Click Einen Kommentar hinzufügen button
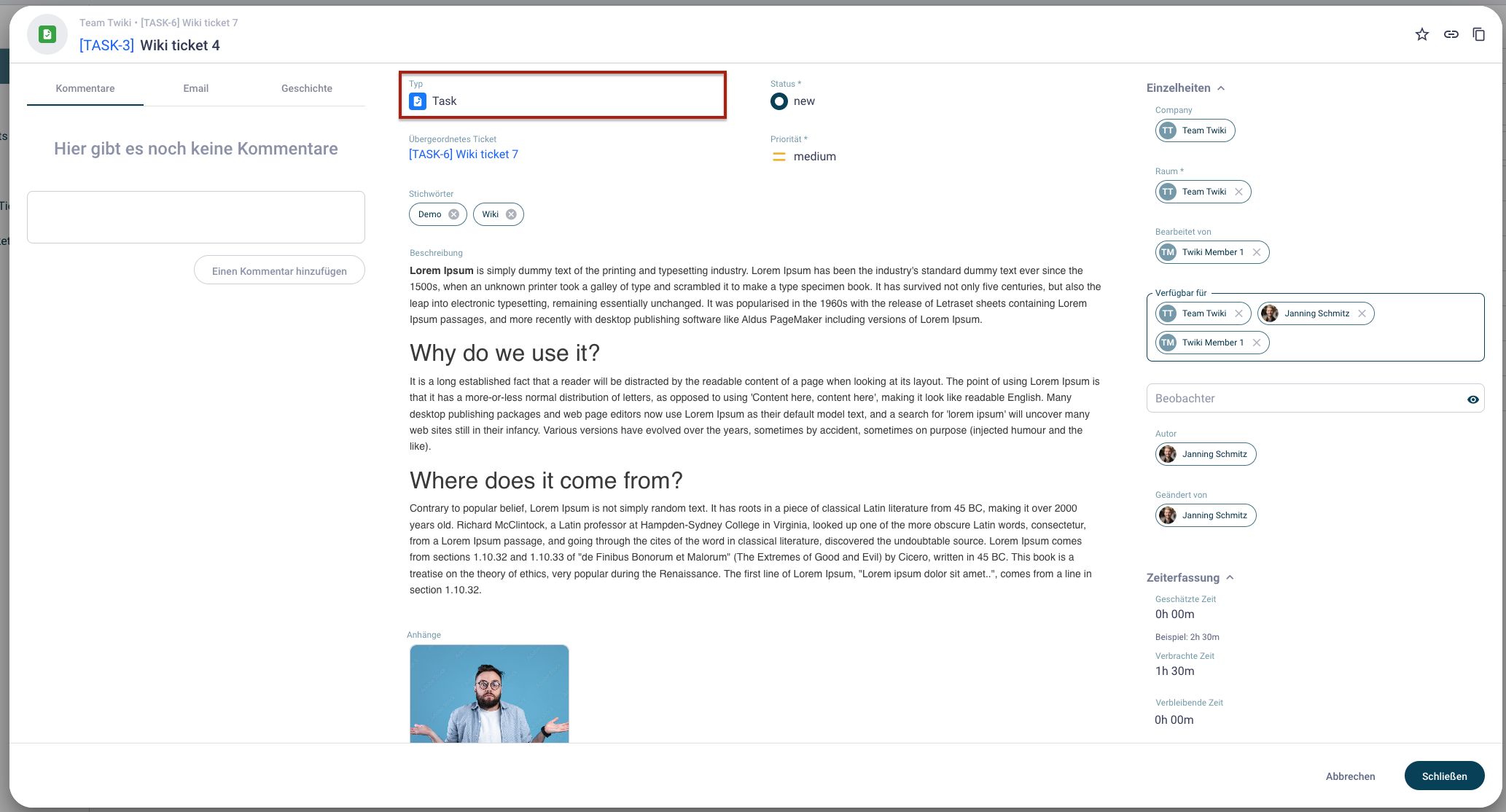The height and width of the screenshot is (812, 1506). tap(279, 270)
